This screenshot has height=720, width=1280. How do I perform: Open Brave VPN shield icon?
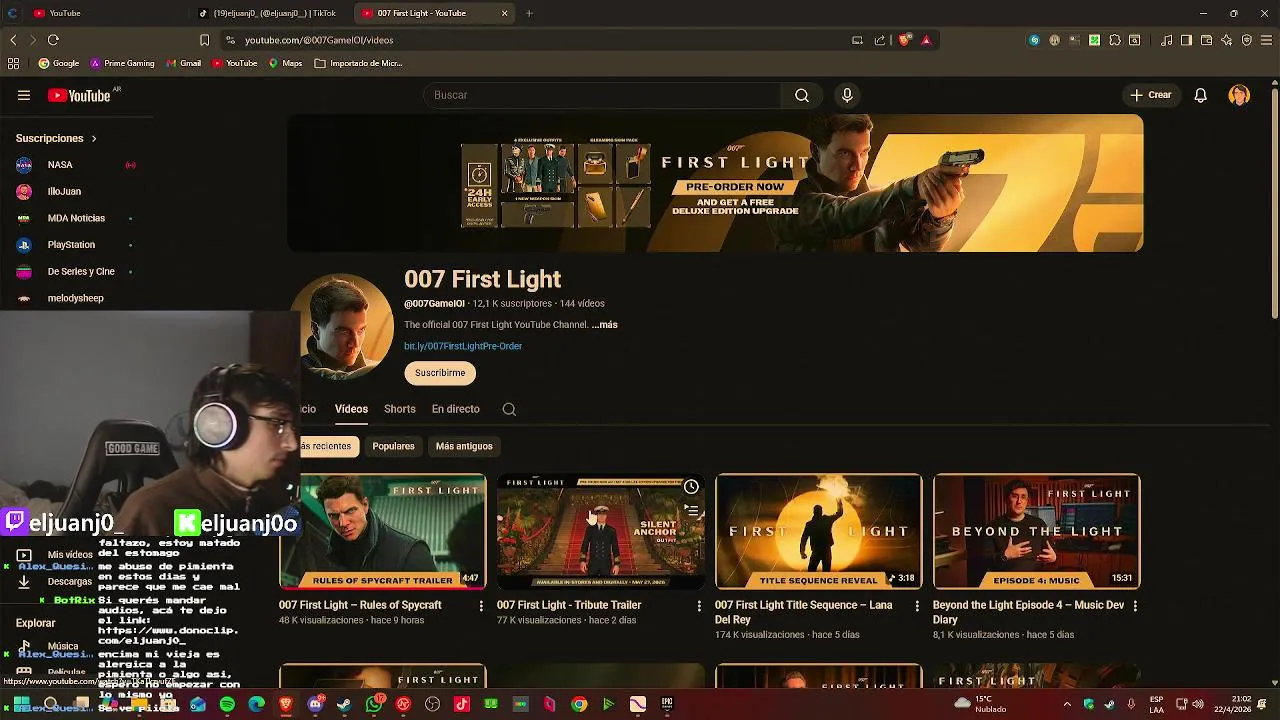(x=1247, y=40)
